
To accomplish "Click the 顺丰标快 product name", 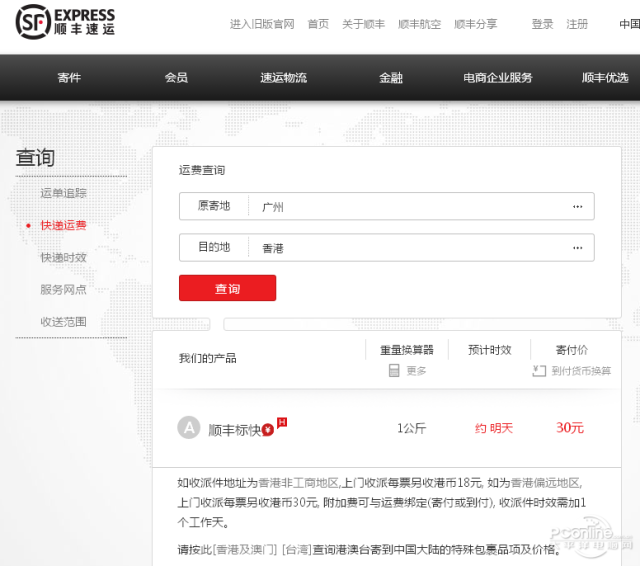I will pos(234,430).
